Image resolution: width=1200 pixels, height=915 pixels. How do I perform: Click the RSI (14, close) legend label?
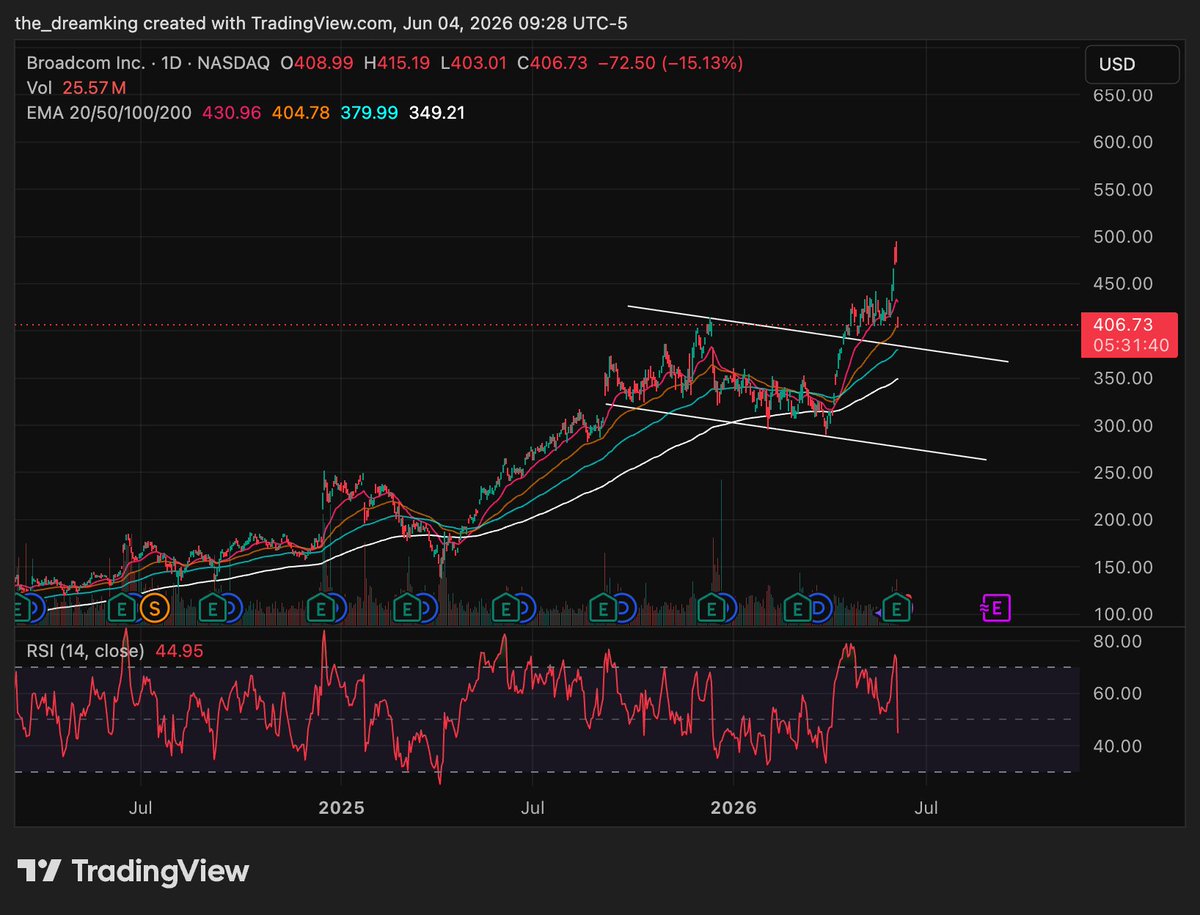(x=85, y=651)
